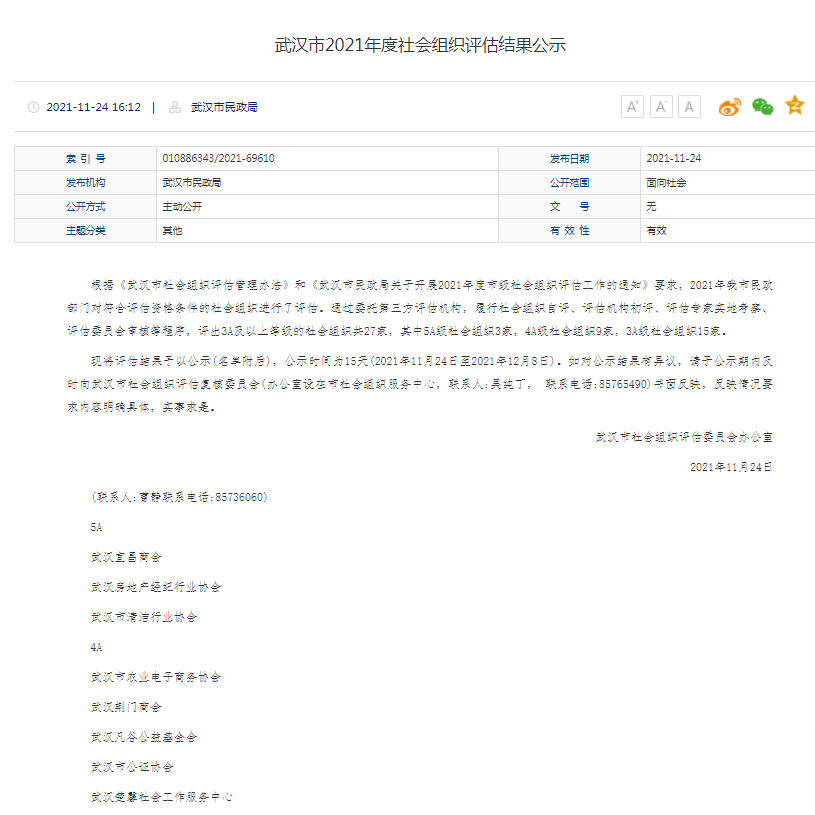Click the 发布机构 label cell

coord(86,182)
